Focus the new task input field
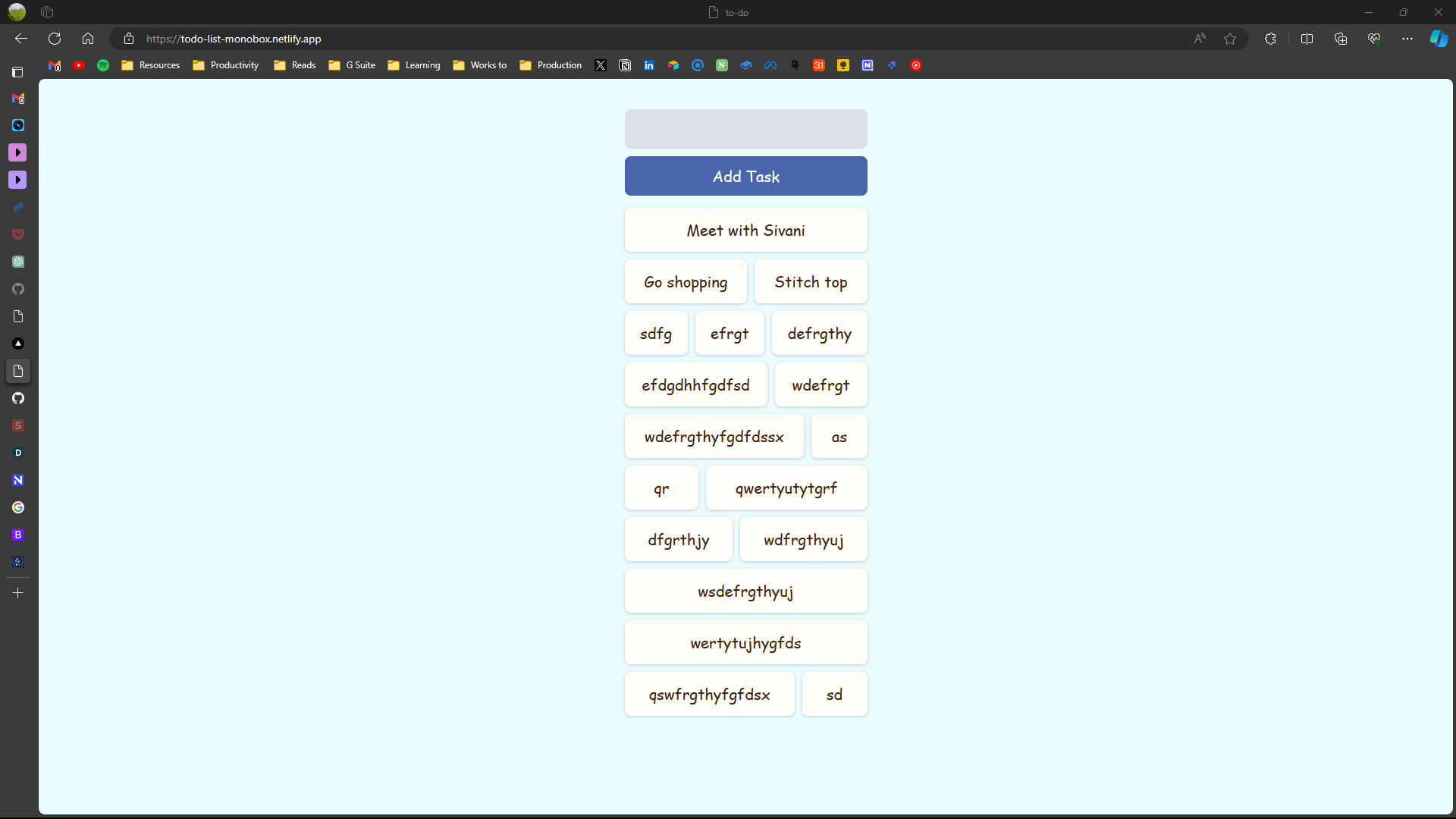The height and width of the screenshot is (819, 1456). click(745, 129)
